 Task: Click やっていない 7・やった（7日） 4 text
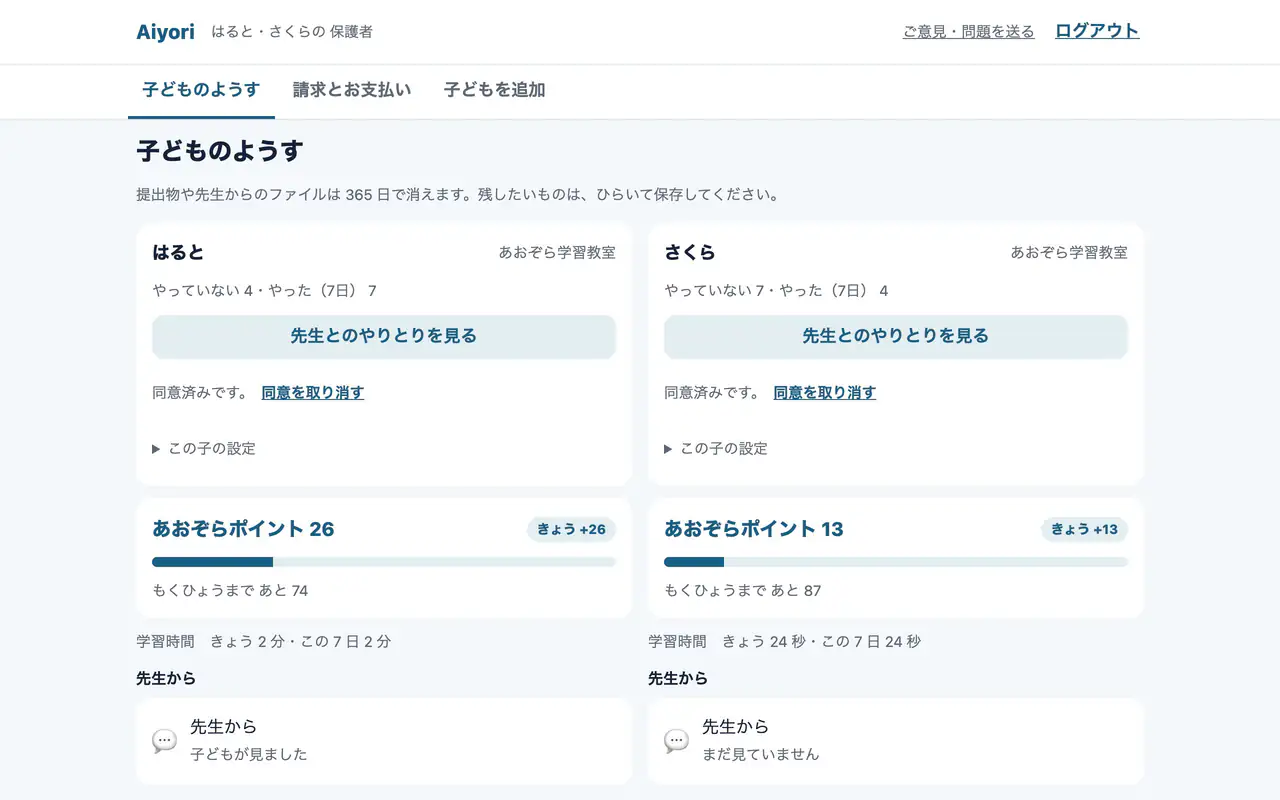tap(777, 291)
